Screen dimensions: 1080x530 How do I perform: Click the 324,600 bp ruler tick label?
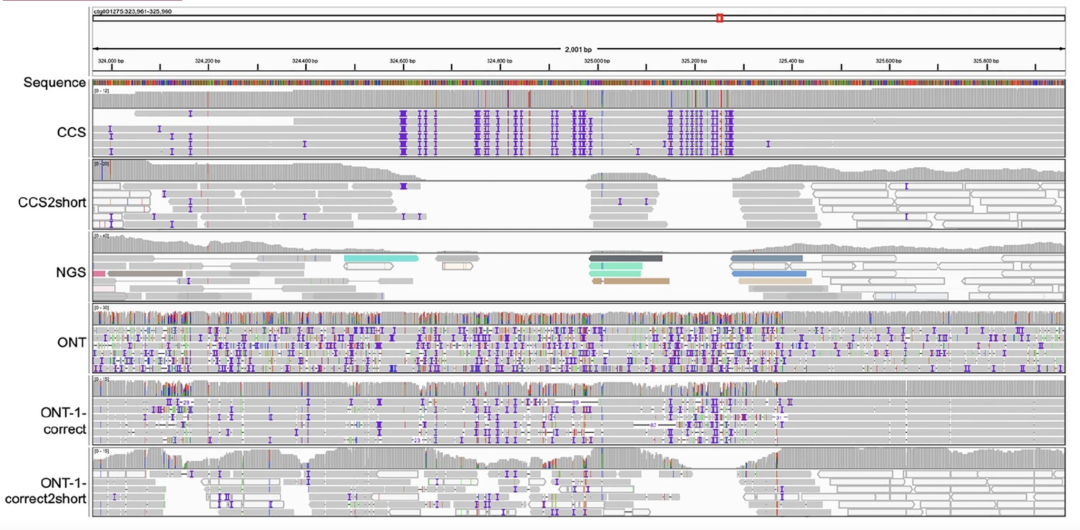402,61
